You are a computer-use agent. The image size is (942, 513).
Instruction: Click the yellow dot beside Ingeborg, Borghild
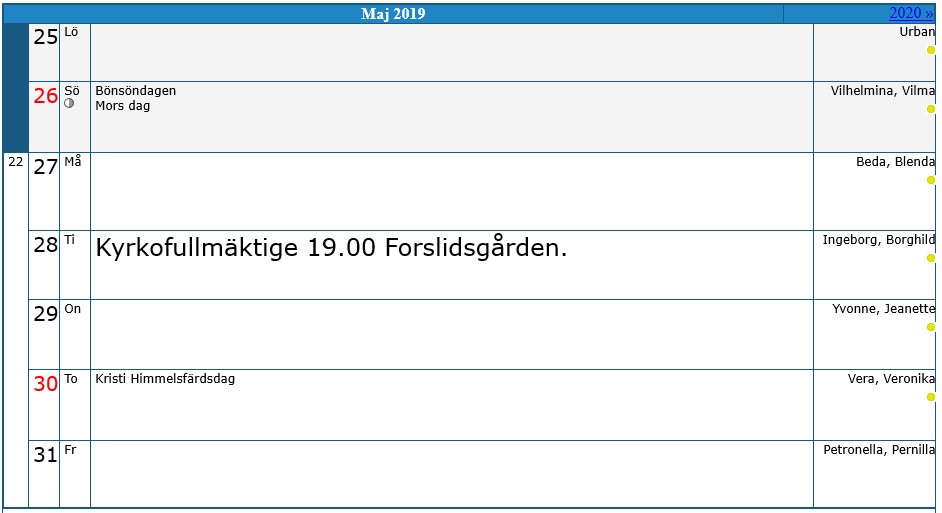[x=931, y=258]
